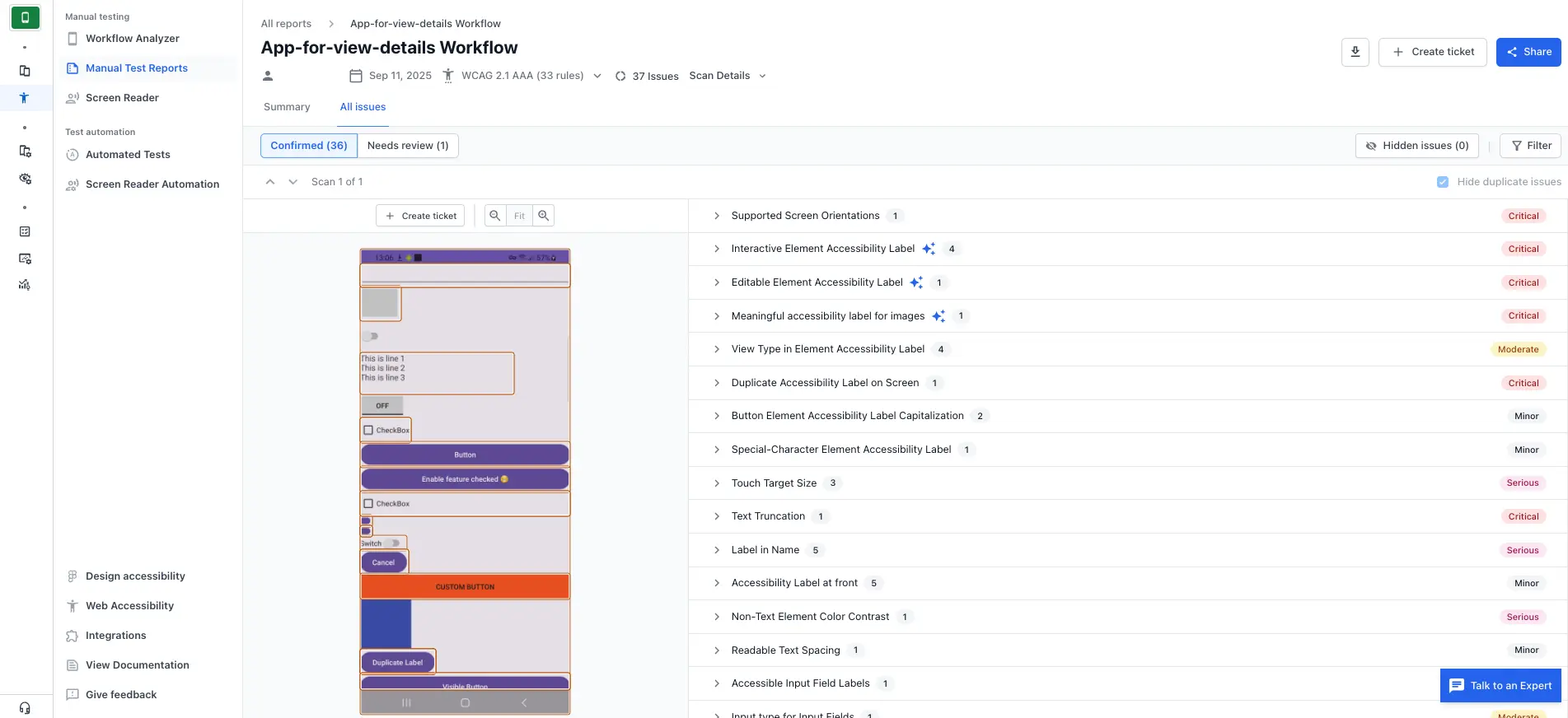Go to previous scan with up arrow
1568x718 pixels.
270,182
